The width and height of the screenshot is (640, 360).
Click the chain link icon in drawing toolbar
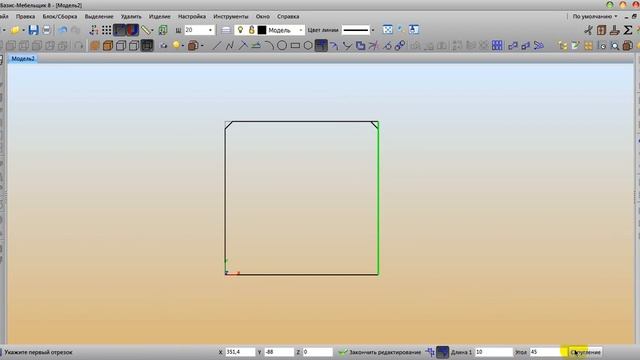pyautogui.click(x=400, y=45)
